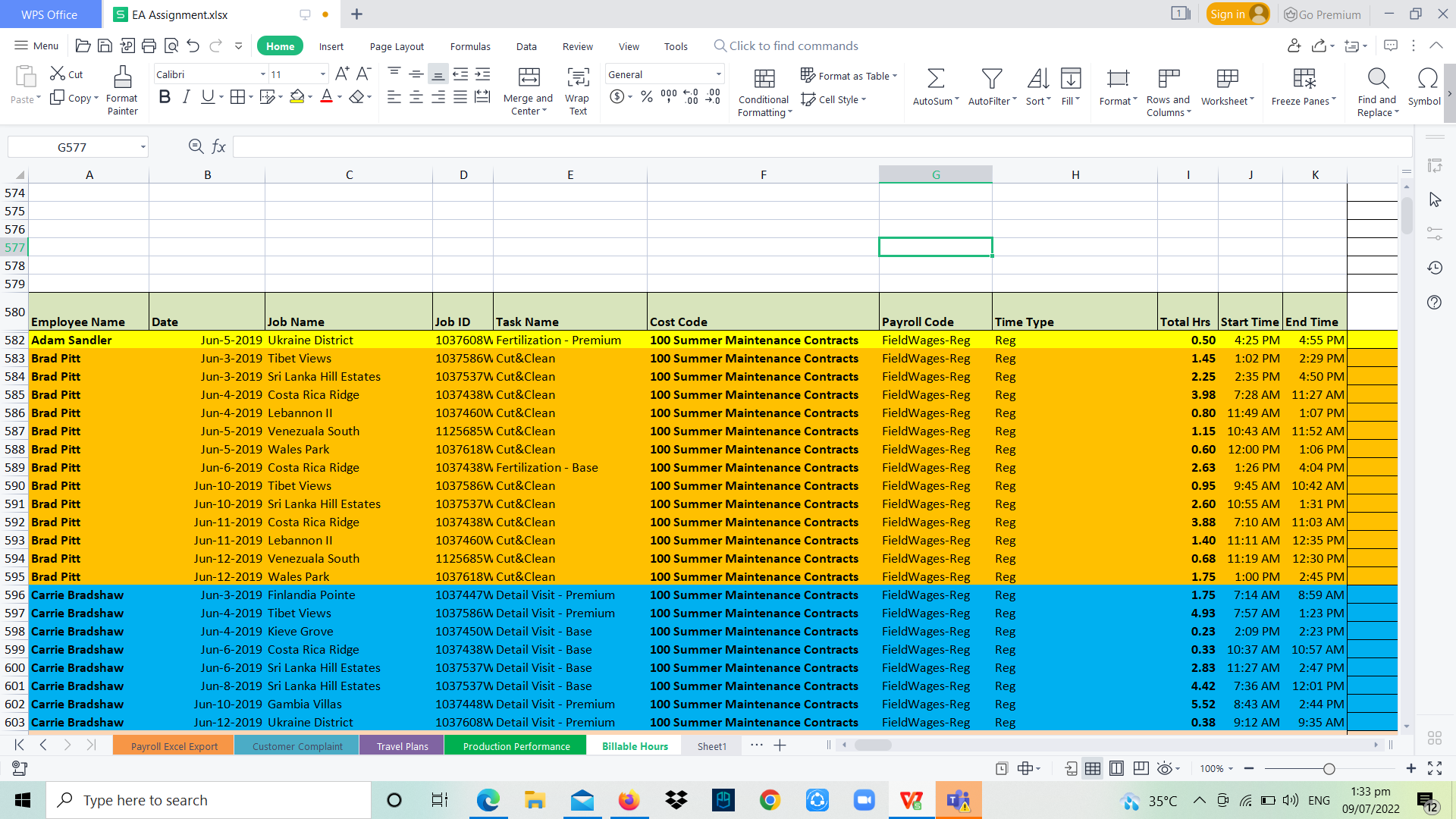Click the AutoFilter funnel icon
1456x819 pixels.
point(991,79)
